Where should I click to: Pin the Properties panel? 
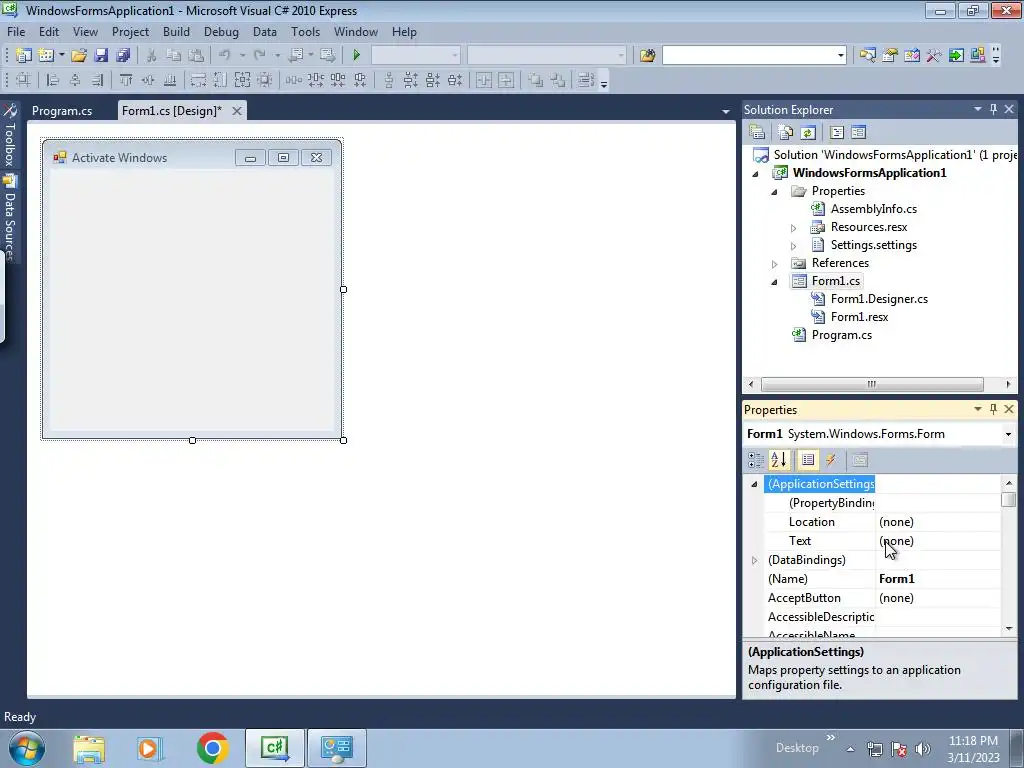pyautogui.click(x=993, y=409)
